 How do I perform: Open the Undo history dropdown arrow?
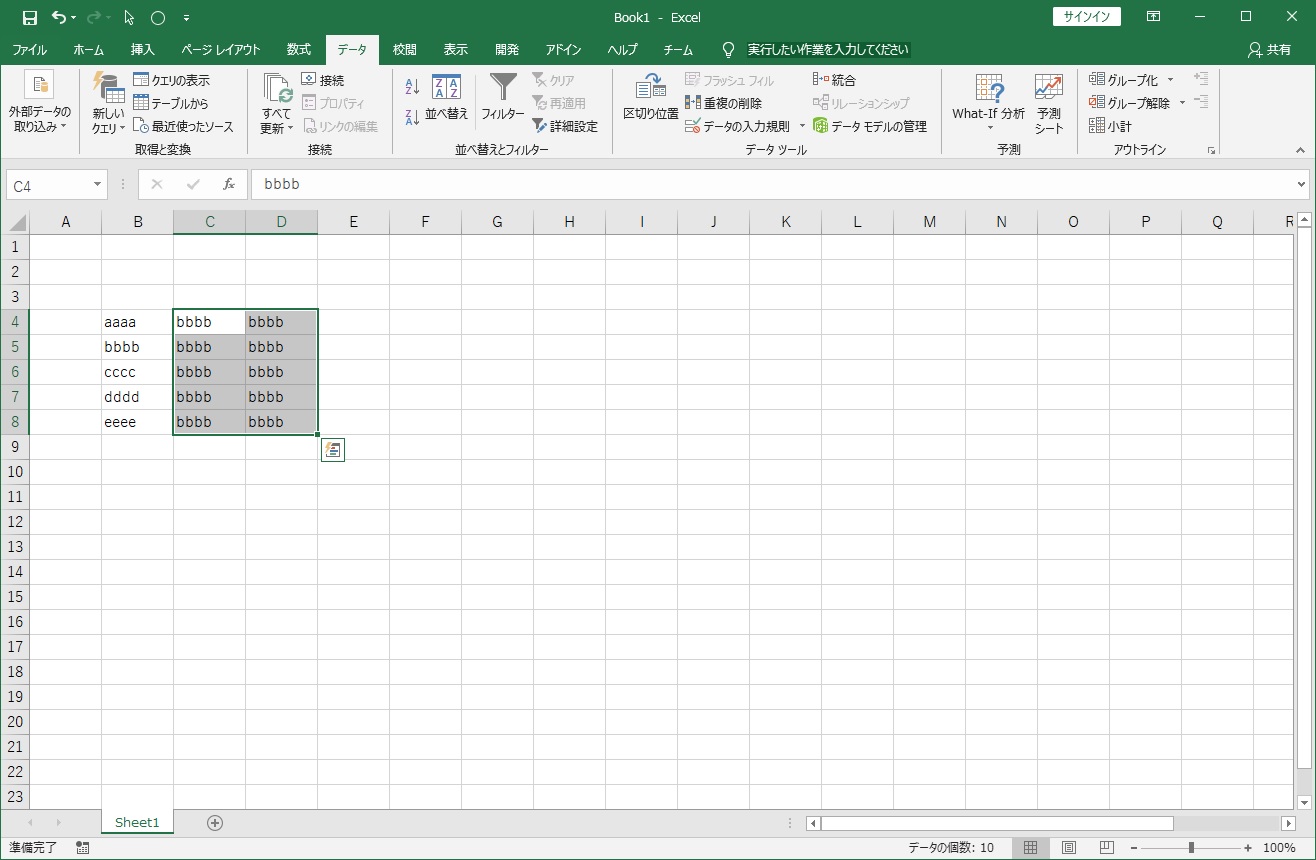click(x=74, y=18)
